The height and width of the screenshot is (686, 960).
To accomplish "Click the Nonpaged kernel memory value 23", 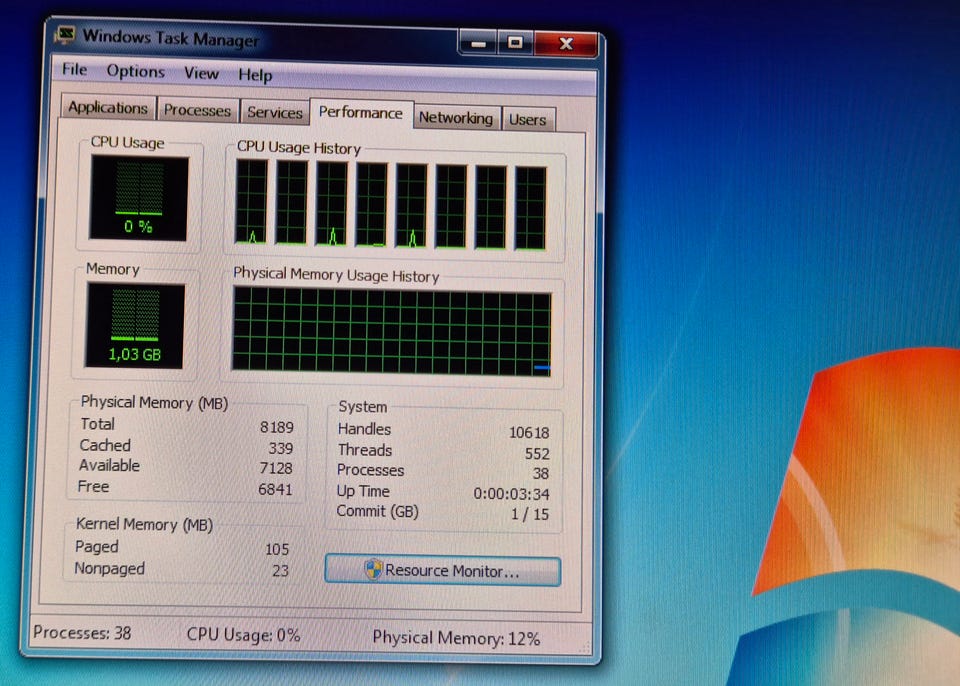I will click(x=280, y=570).
